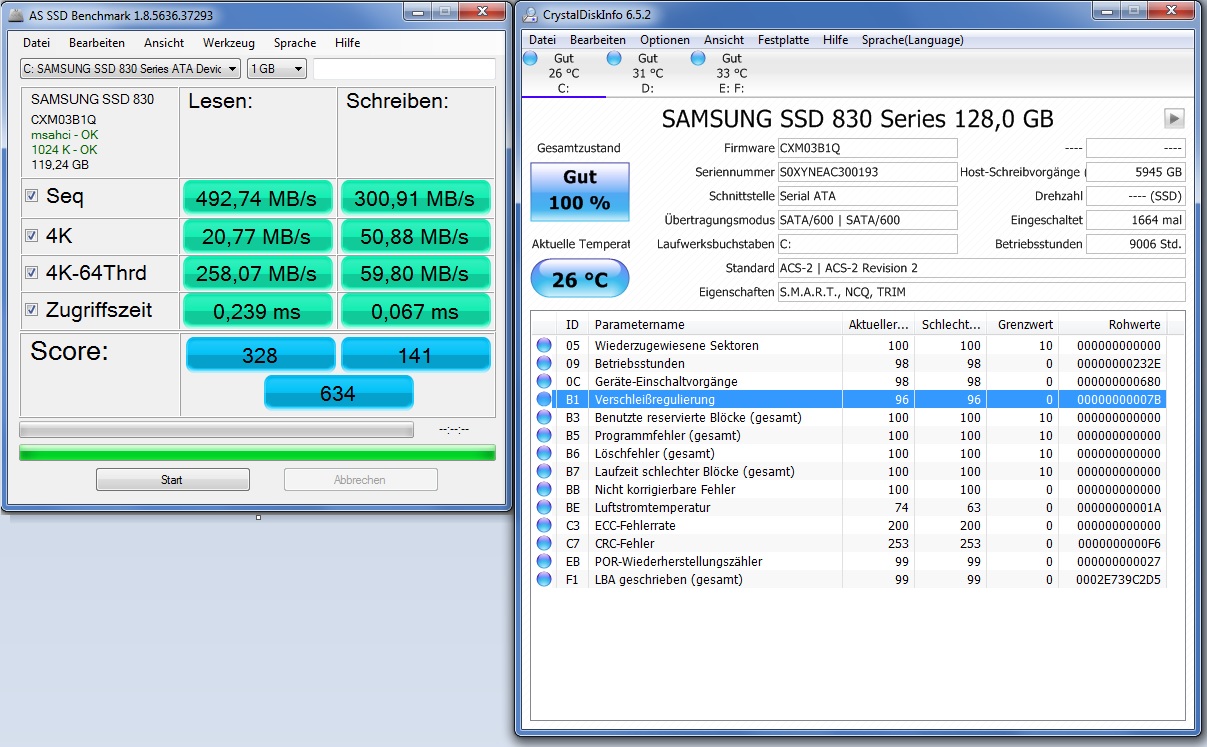1207x747 pixels.
Task: Click the status orb for LBA geschrieben
Action: click(544, 579)
